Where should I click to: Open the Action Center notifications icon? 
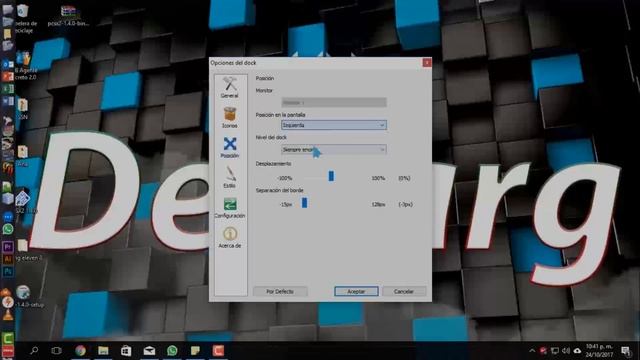(625, 351)
